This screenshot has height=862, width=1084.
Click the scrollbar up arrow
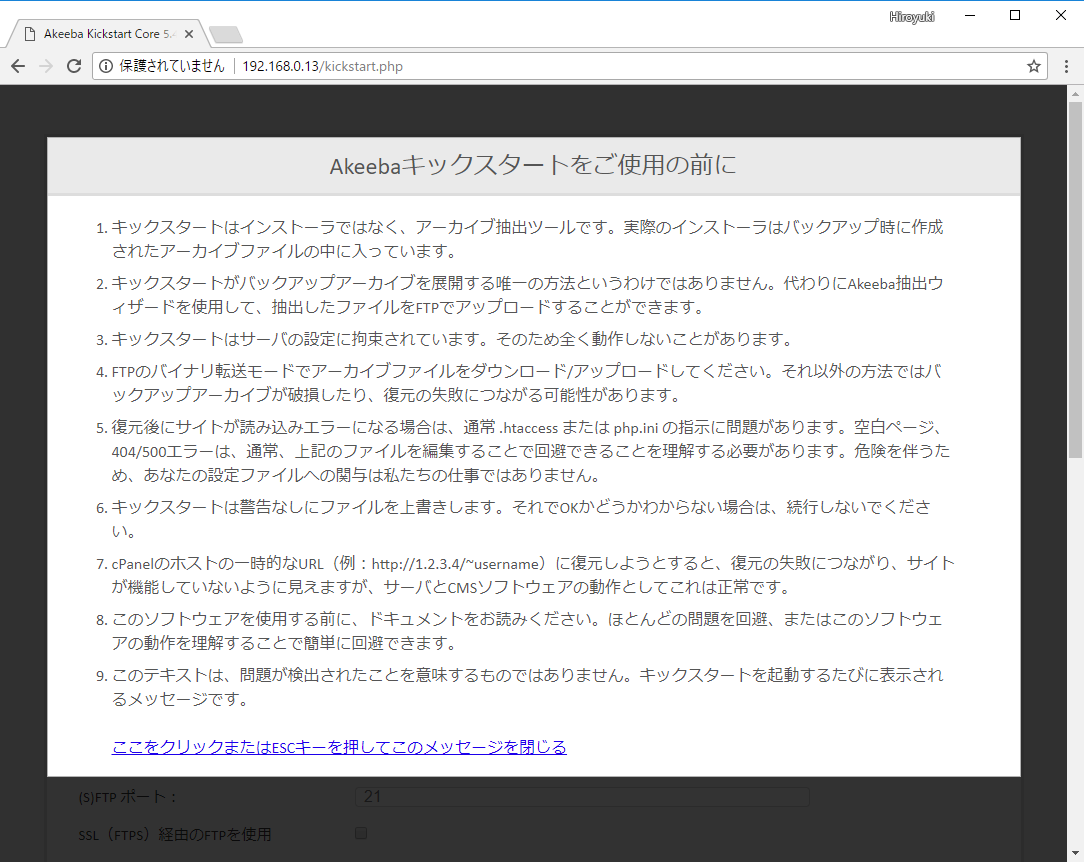pyautogui.click(x=1075, y=93)
